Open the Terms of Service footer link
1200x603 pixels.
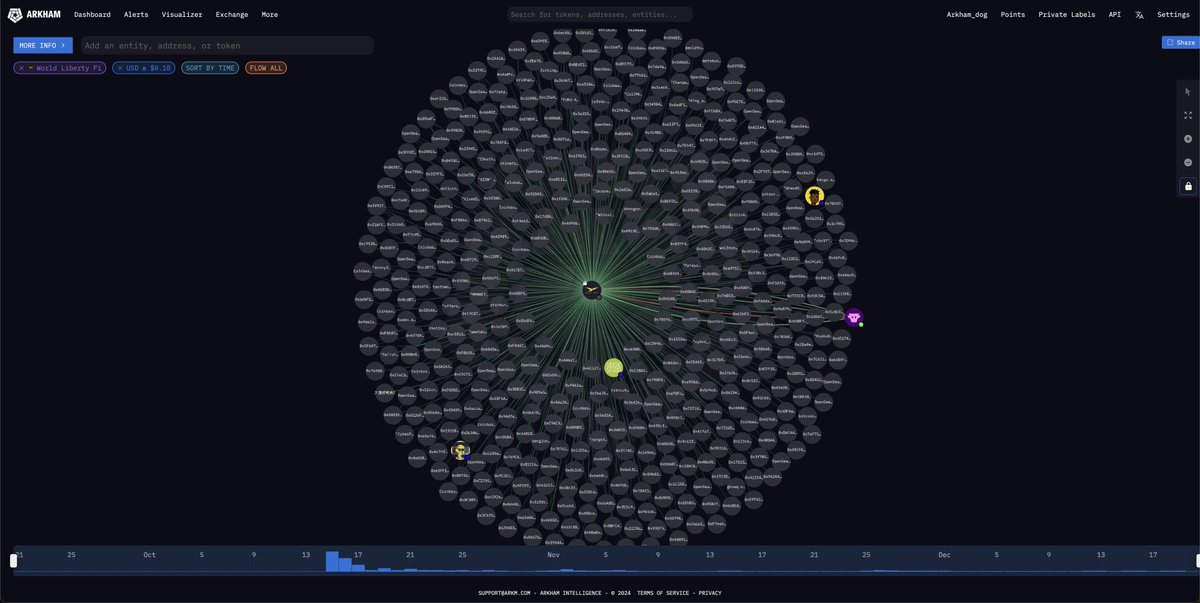663,593
